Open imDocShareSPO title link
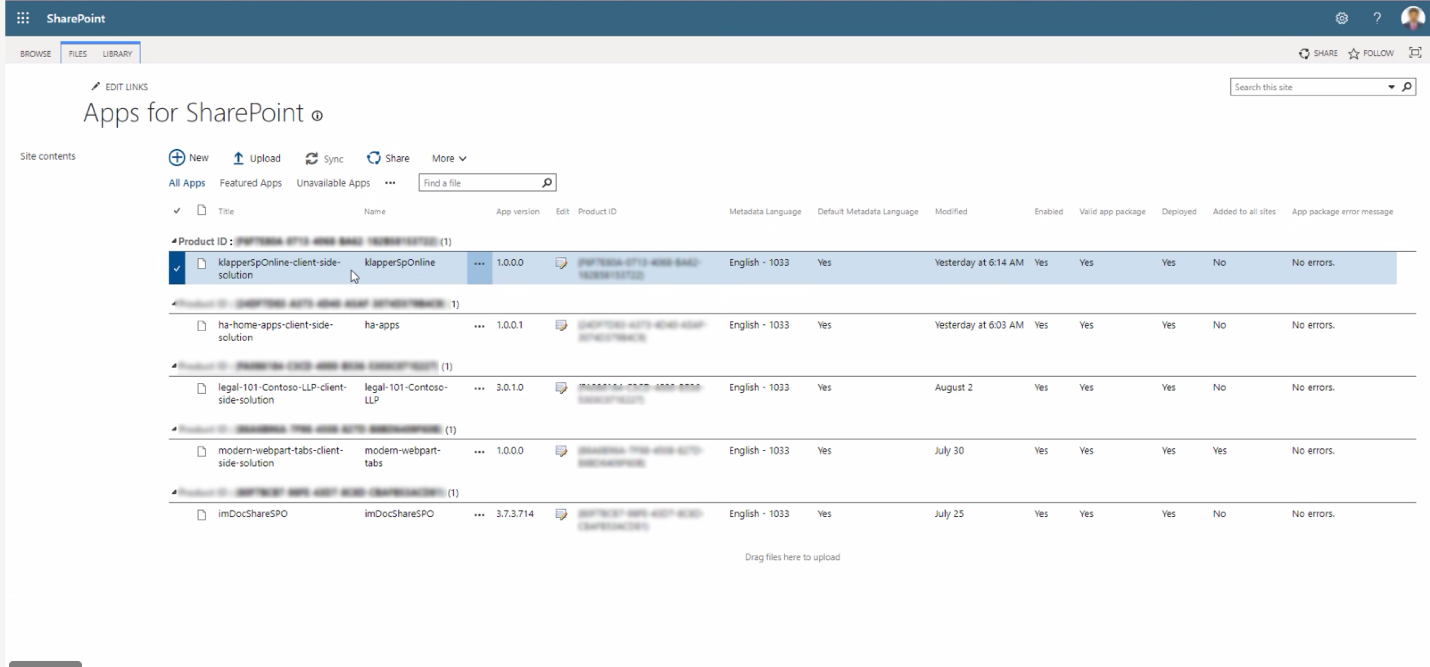 click(x=253, y=514)
